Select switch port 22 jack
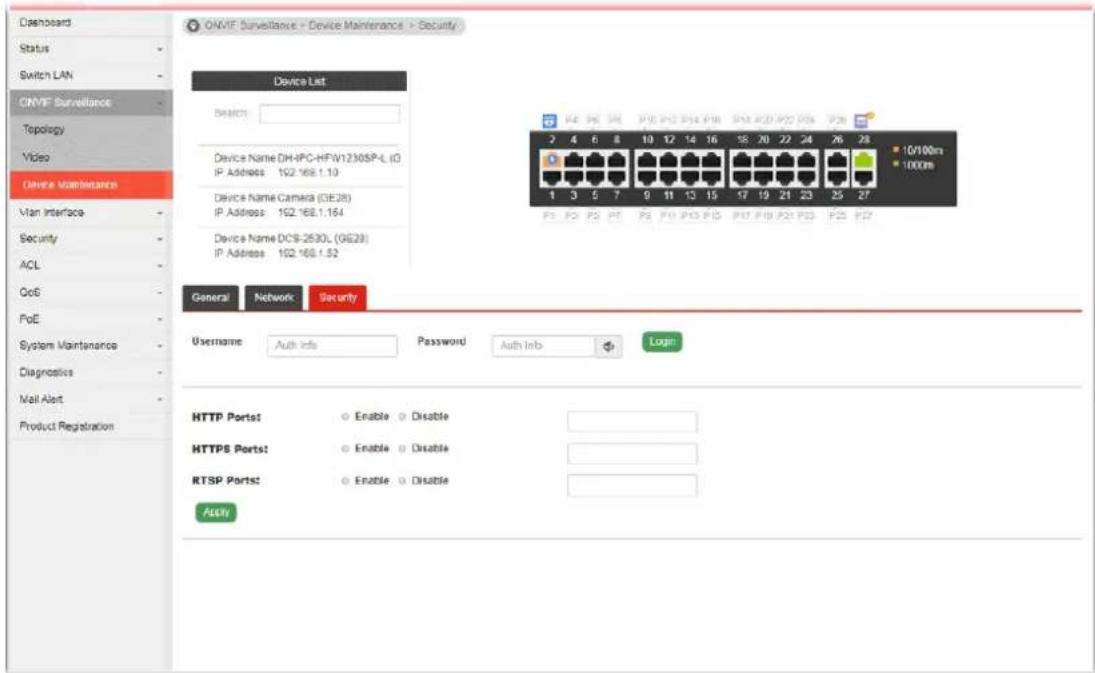The width and height of the screenshot is (1095, 673). coord(785,161)
